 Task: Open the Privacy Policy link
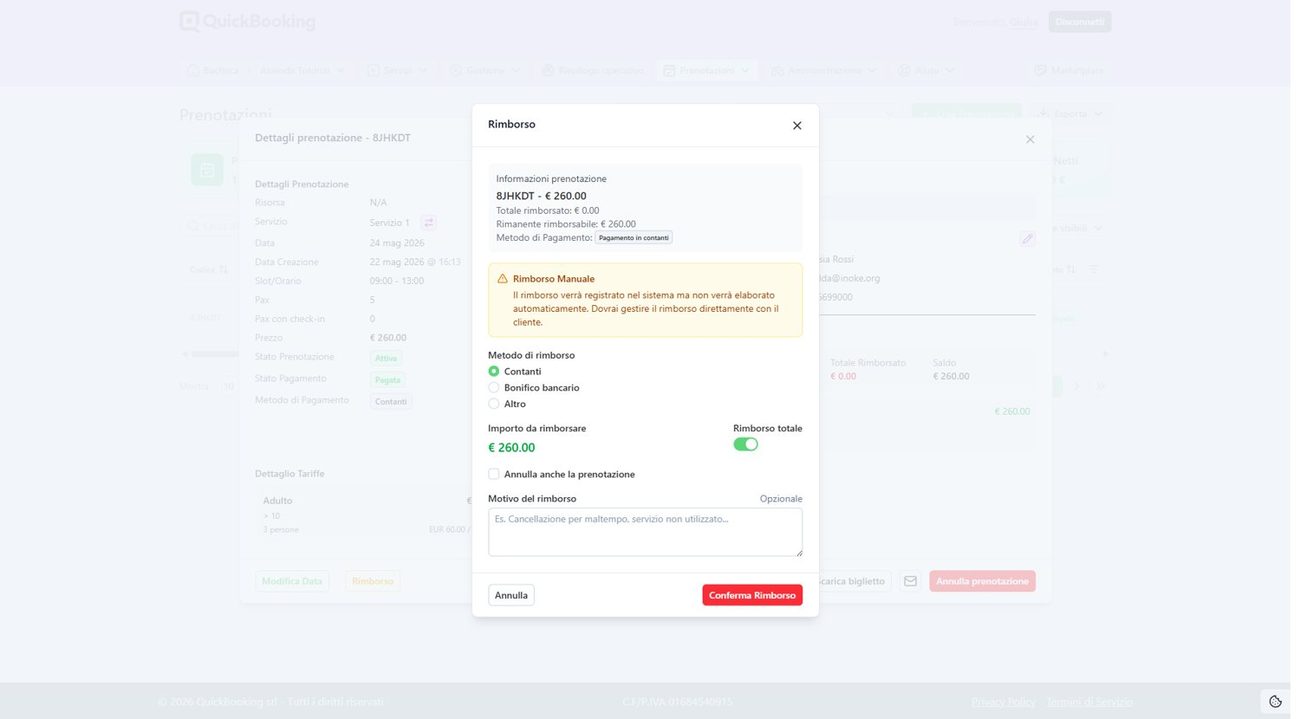pos(1004,702)
